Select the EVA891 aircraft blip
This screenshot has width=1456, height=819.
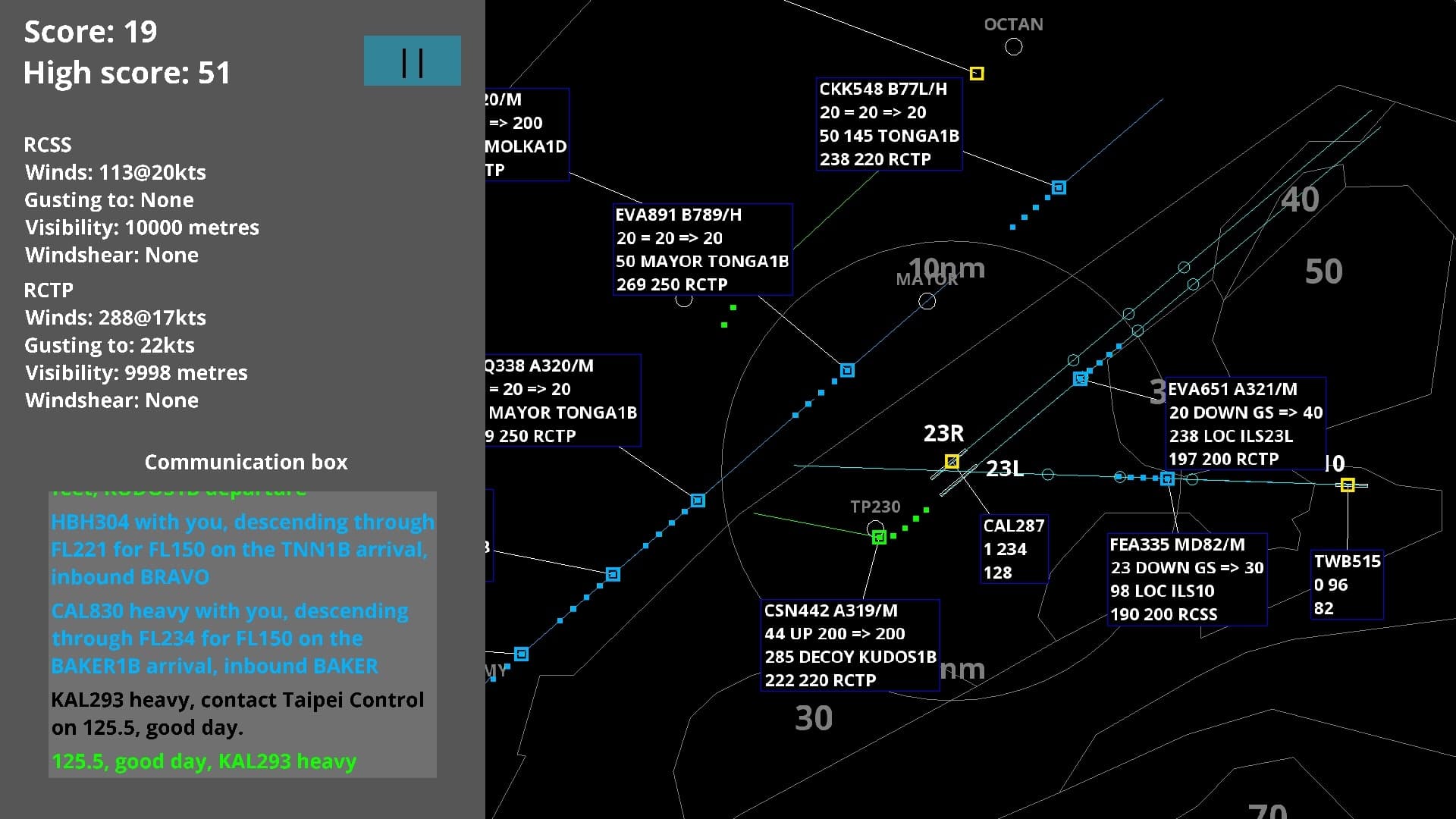click(847, 370)
